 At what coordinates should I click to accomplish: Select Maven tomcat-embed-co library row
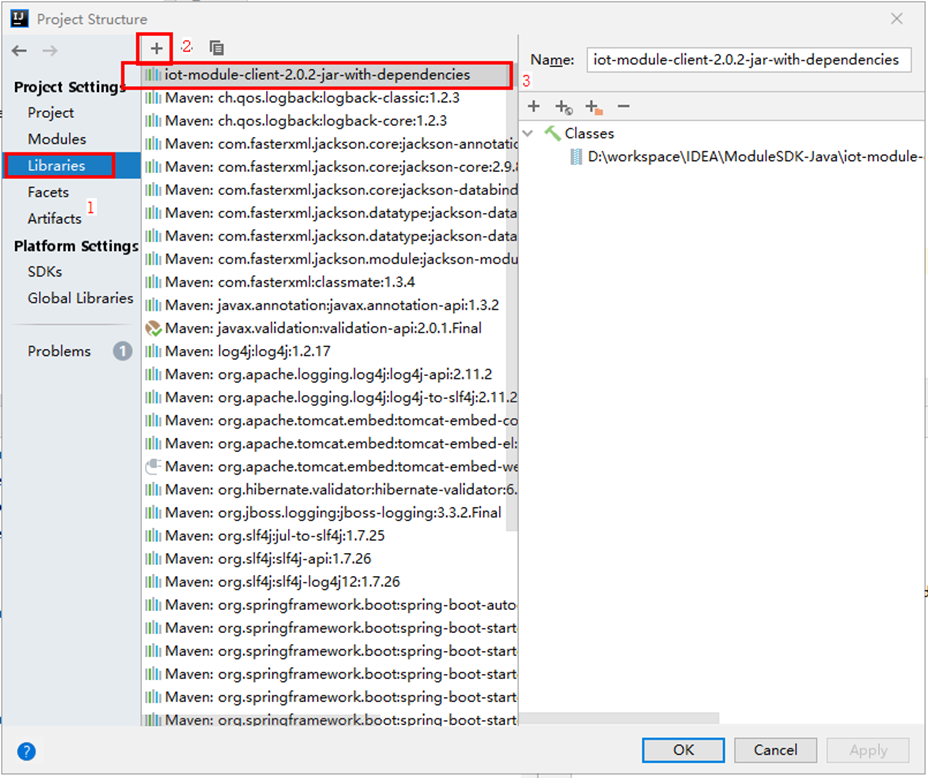click(330, 421)
